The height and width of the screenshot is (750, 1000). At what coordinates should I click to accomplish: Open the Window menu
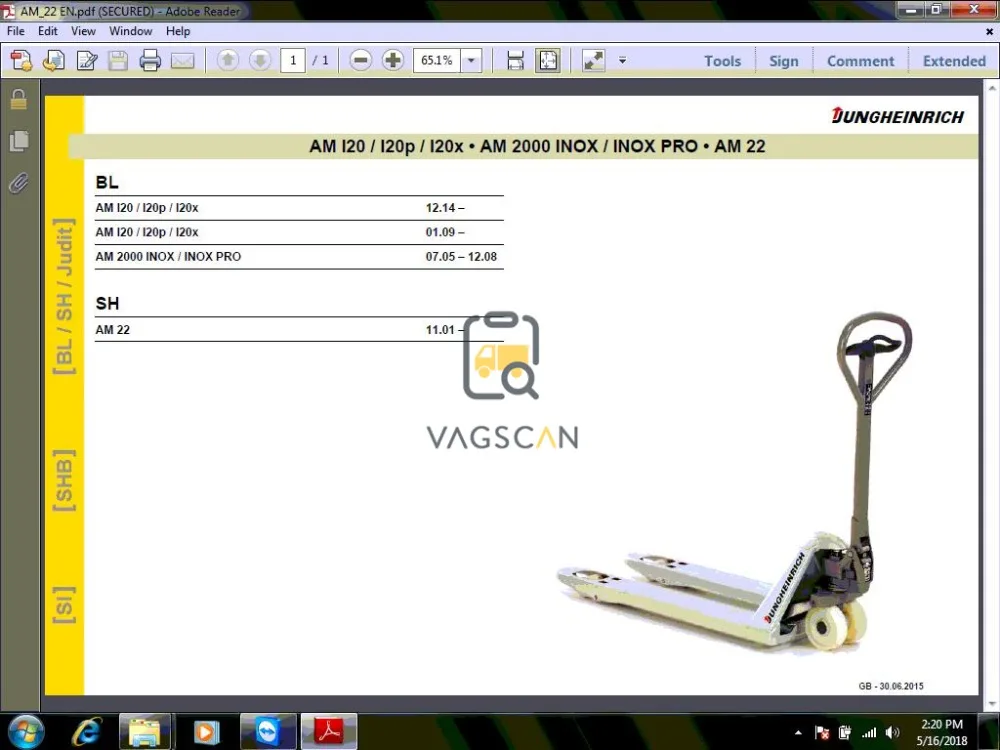point(131,31)
